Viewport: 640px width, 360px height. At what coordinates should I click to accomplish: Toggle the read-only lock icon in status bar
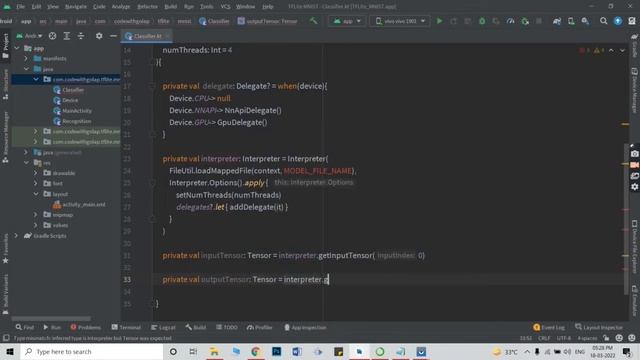click(x=607, y=338)
